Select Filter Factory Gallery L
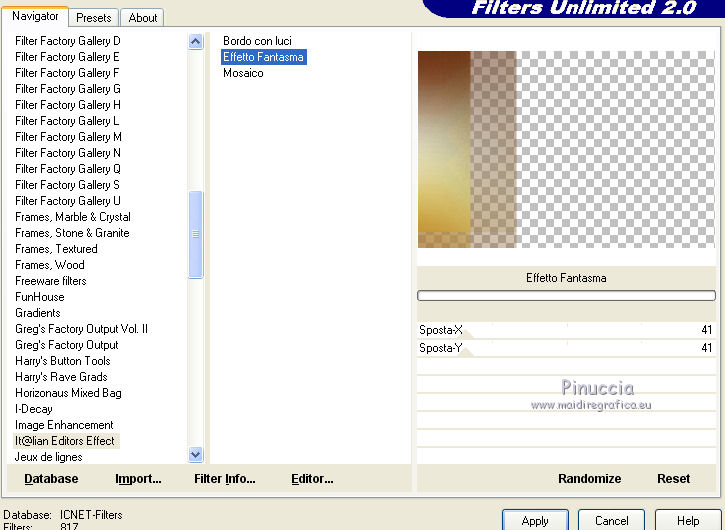 click(67, 121)
